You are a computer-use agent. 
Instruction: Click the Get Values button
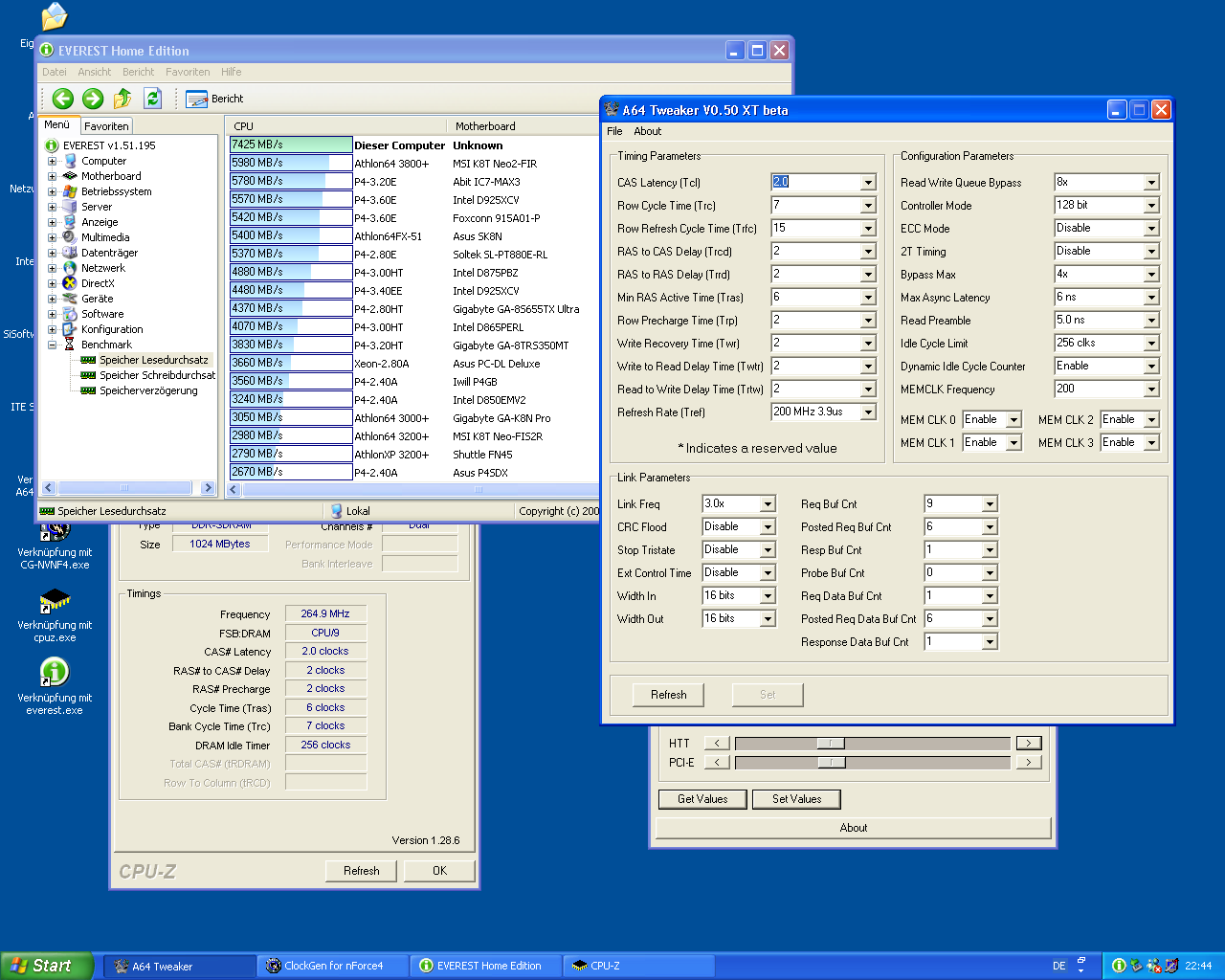coord(702,799)
